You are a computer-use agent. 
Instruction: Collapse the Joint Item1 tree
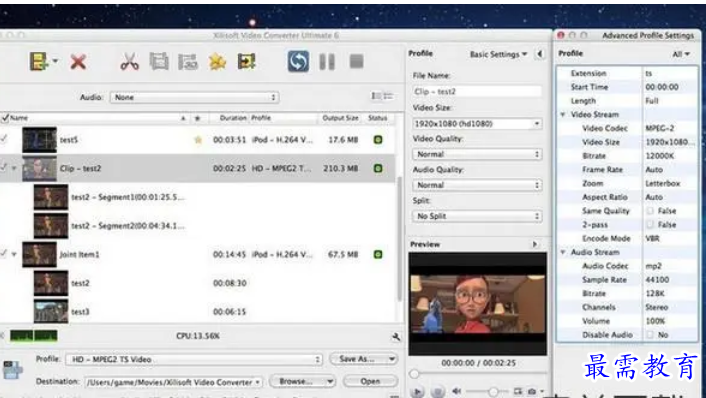coord(14,254)
